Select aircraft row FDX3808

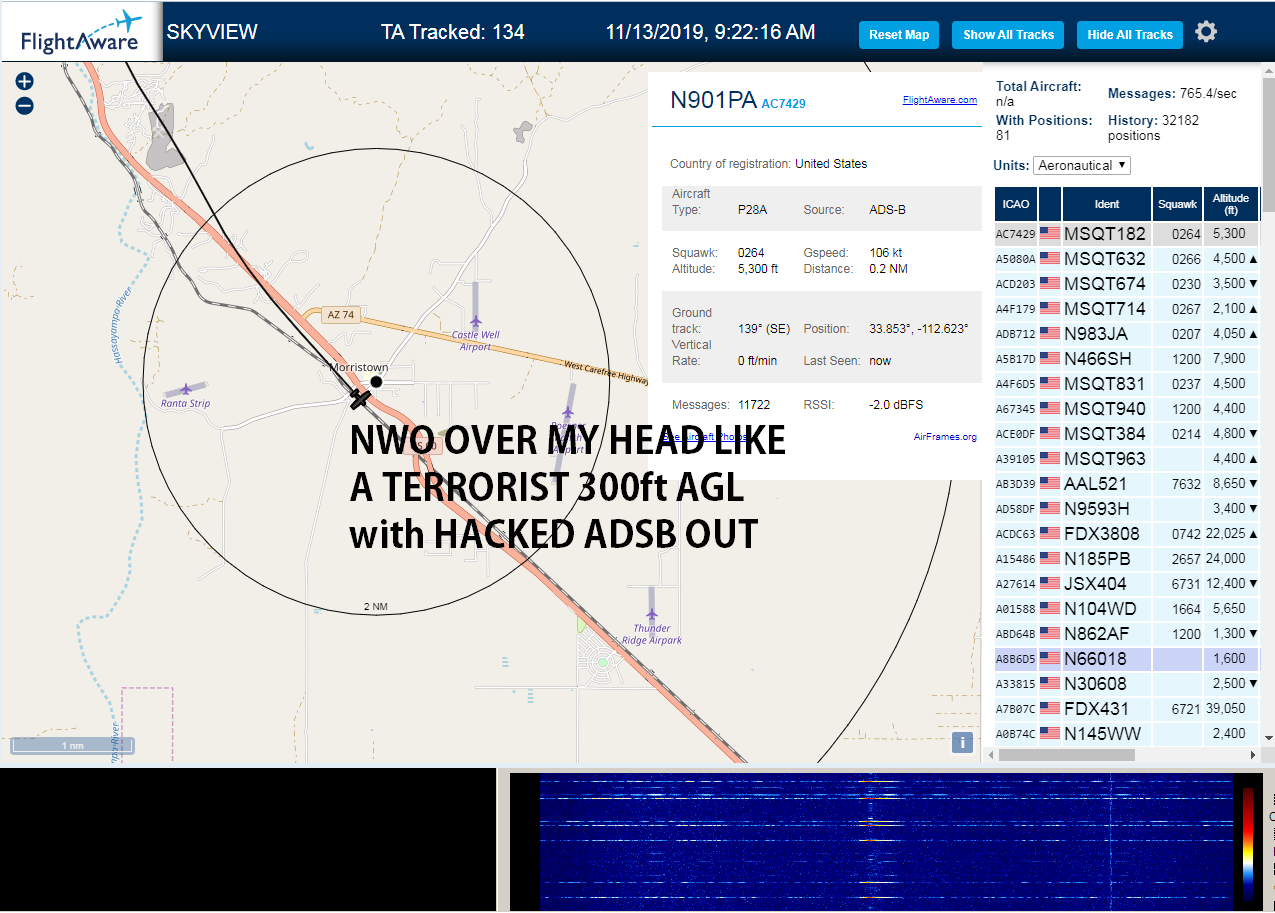[x=1127, y=534]
